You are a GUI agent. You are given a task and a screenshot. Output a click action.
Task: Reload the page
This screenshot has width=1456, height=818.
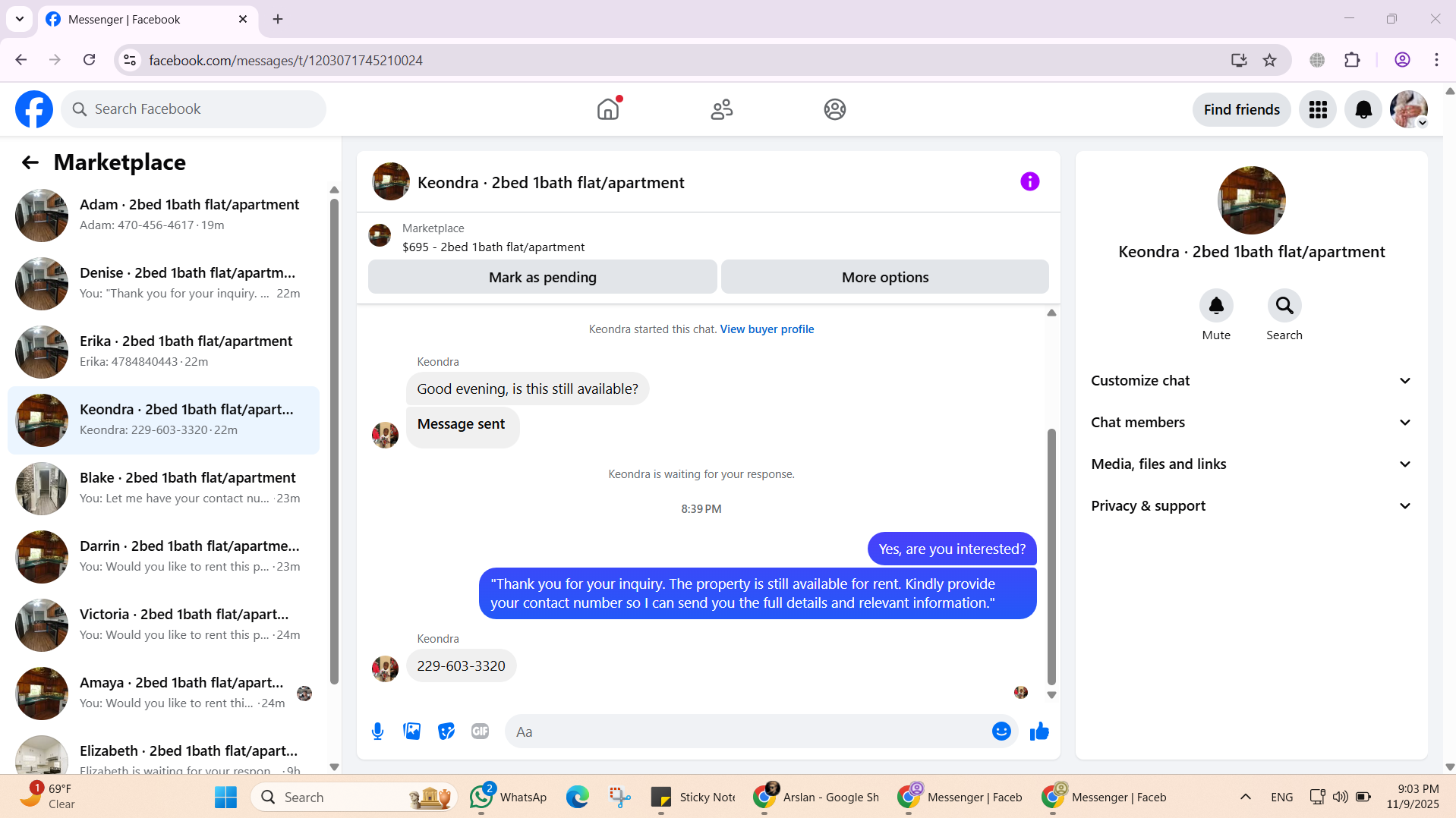point(90,60)
